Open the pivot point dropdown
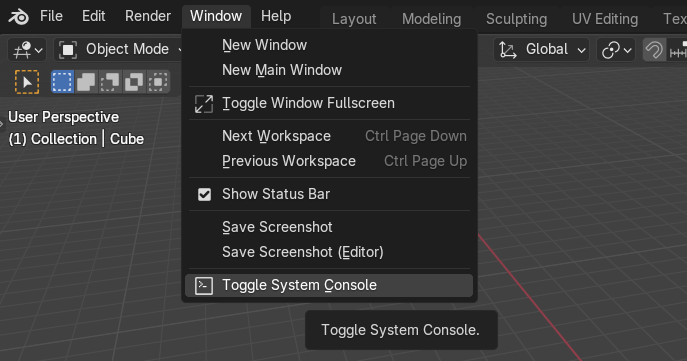Image resolution: width=687 pixels, height=361 pixels. point(616,50)
